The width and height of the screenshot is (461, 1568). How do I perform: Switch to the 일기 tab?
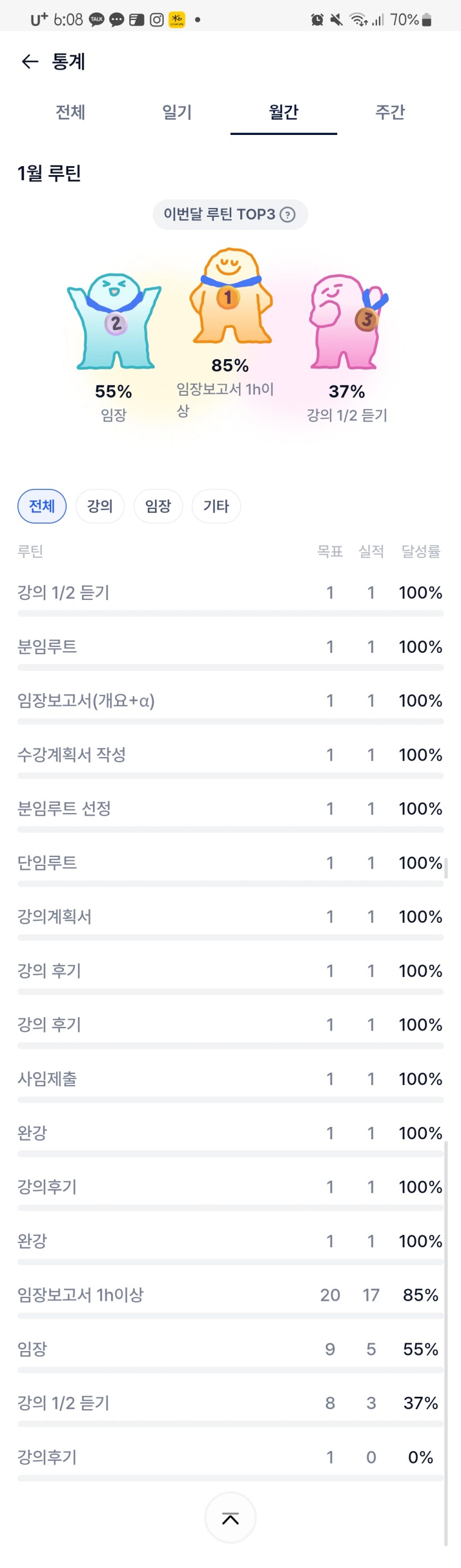(x=177, y=112)
